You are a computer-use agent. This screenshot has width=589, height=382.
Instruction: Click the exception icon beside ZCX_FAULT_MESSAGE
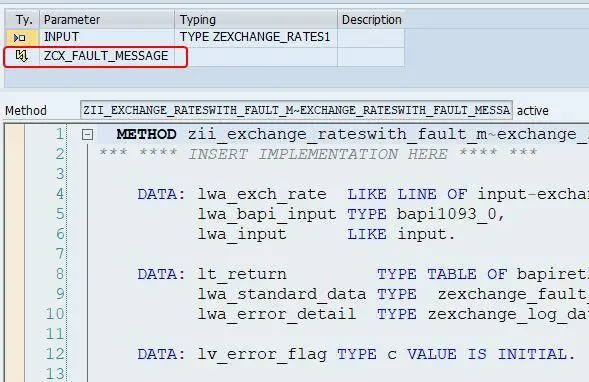tap(21, 56)
